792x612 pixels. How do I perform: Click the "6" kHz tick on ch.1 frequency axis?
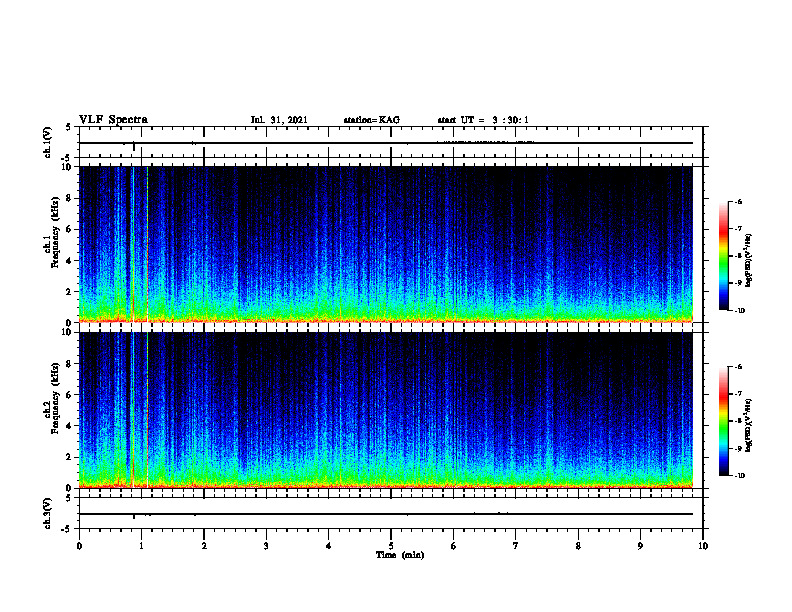pyautogui.click(x=70, y=229)
